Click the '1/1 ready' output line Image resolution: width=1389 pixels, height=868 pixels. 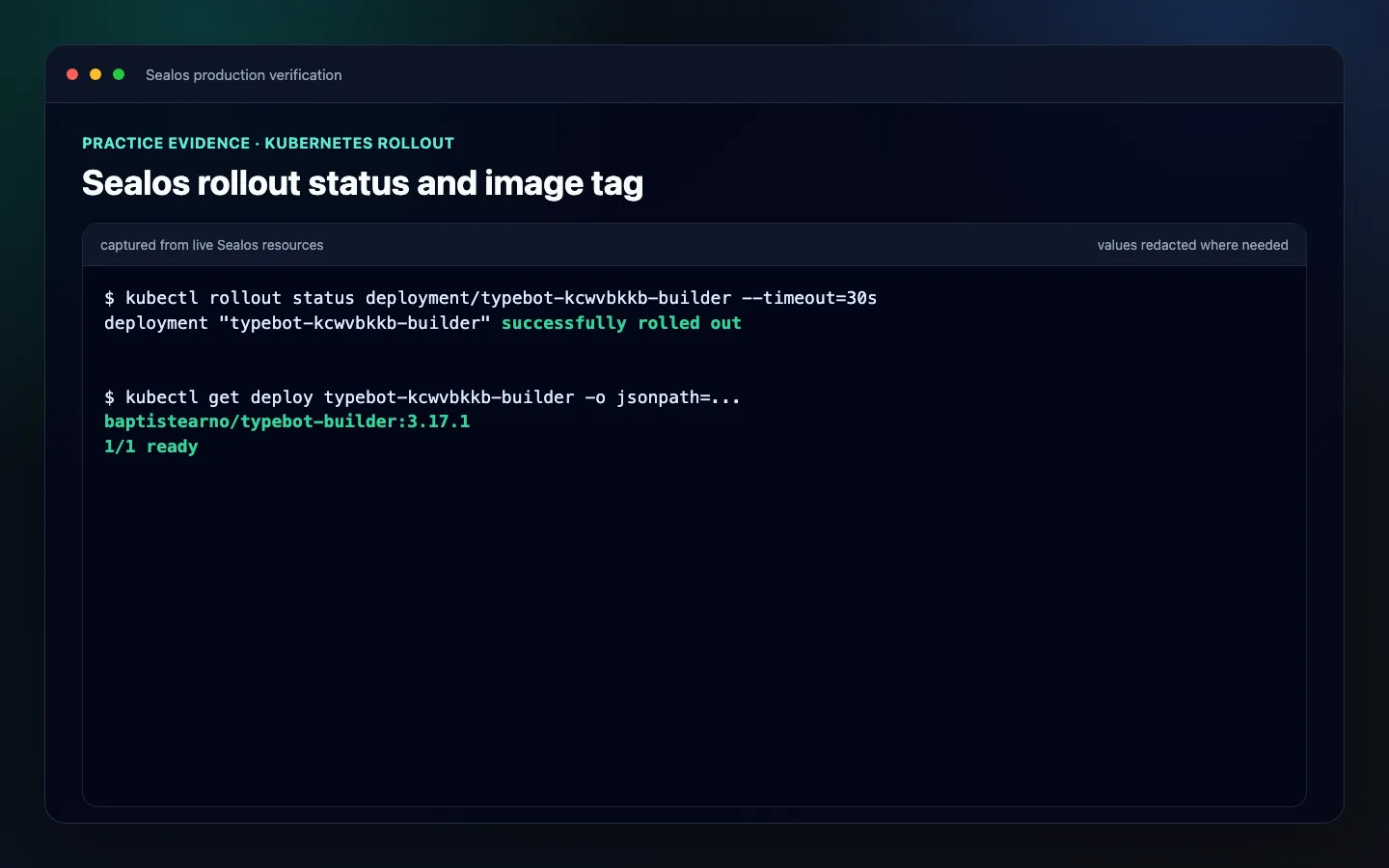pyautogui.click(x=151, y=447)
